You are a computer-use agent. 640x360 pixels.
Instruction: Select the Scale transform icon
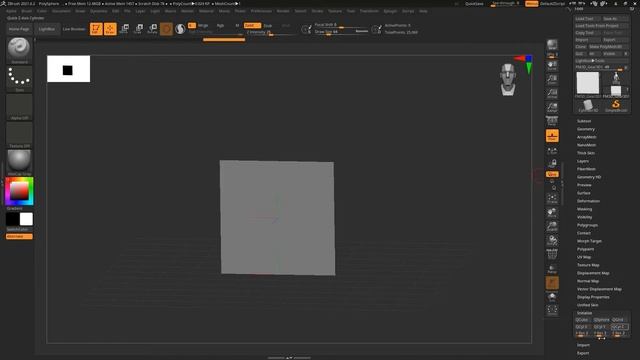coord(138,29)
